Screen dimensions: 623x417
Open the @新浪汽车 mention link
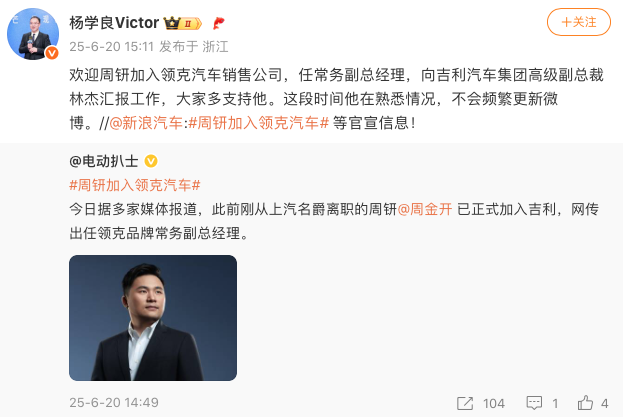click(x=146, y=123)
